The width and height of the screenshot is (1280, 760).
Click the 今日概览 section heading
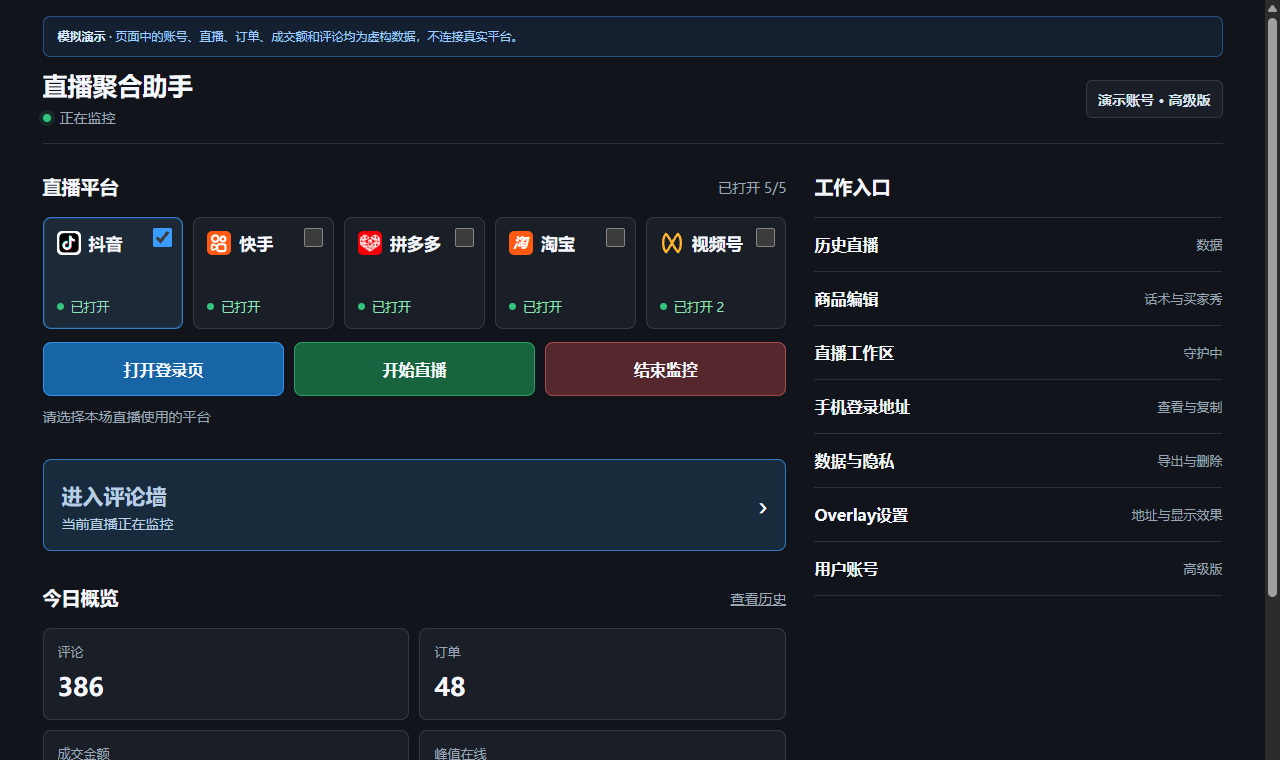[80, 599]
